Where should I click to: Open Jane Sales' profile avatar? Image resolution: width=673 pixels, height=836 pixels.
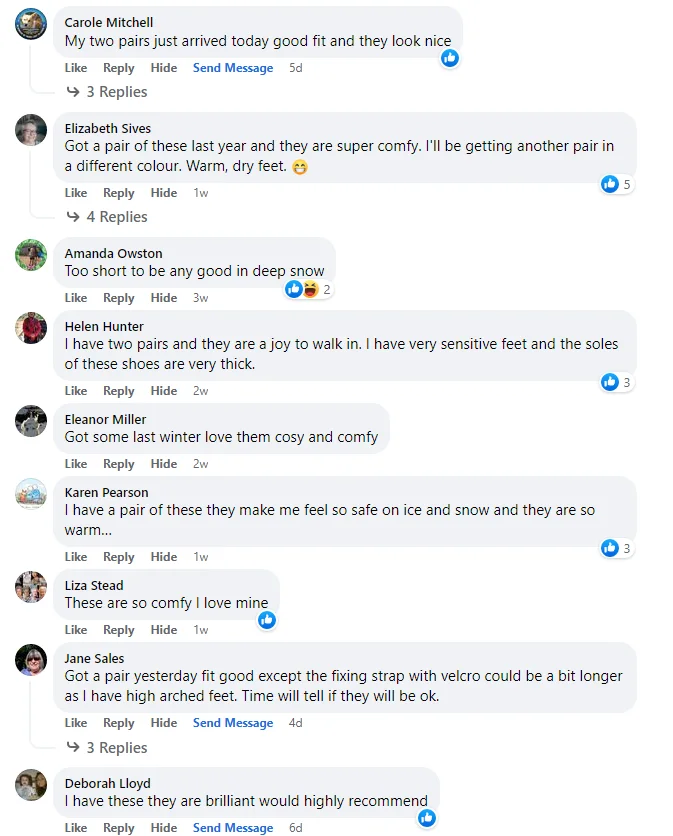coord(31,660)
